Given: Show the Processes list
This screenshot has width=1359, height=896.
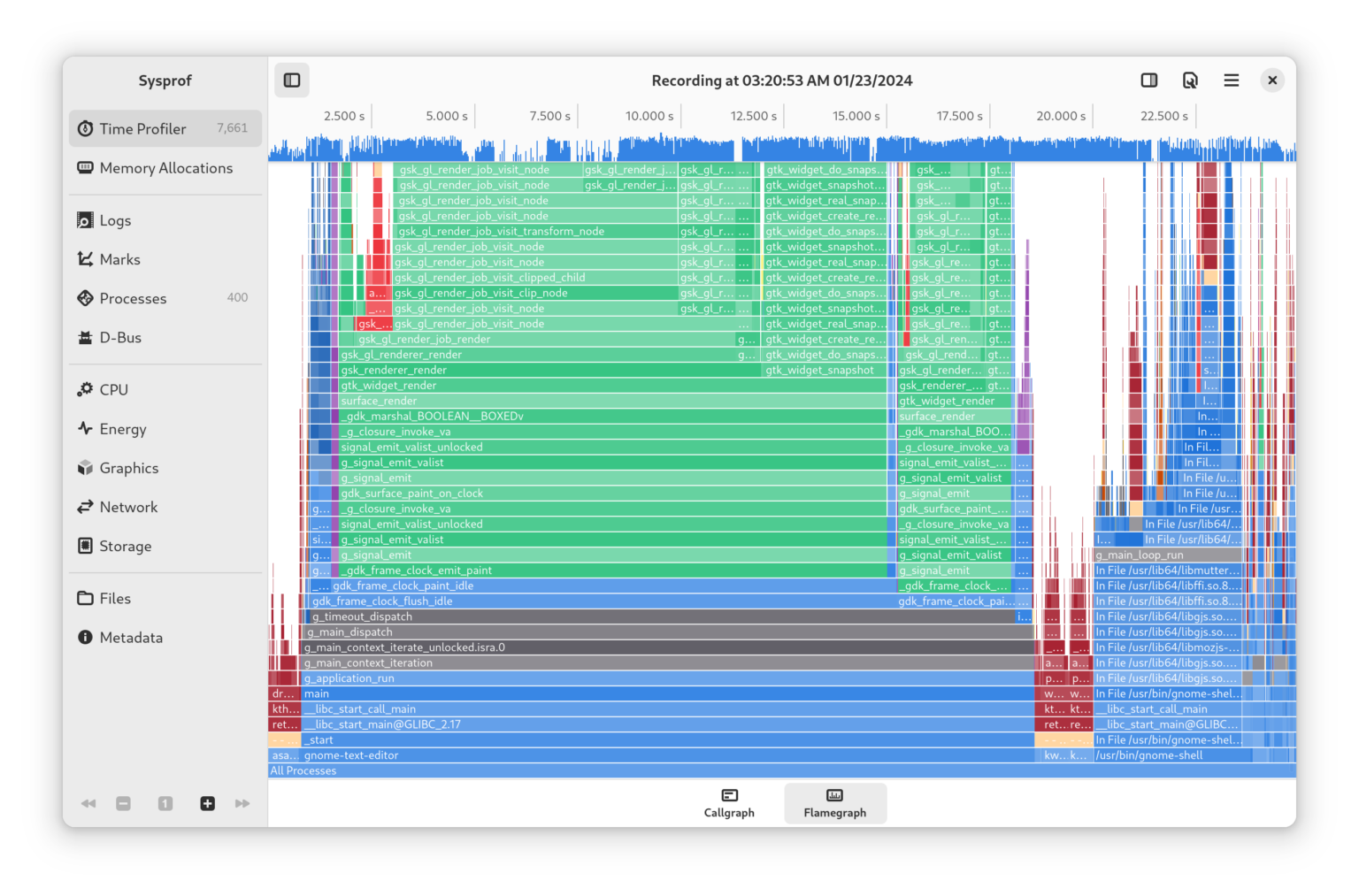Looking at the screenshot, I should [133, 298].
